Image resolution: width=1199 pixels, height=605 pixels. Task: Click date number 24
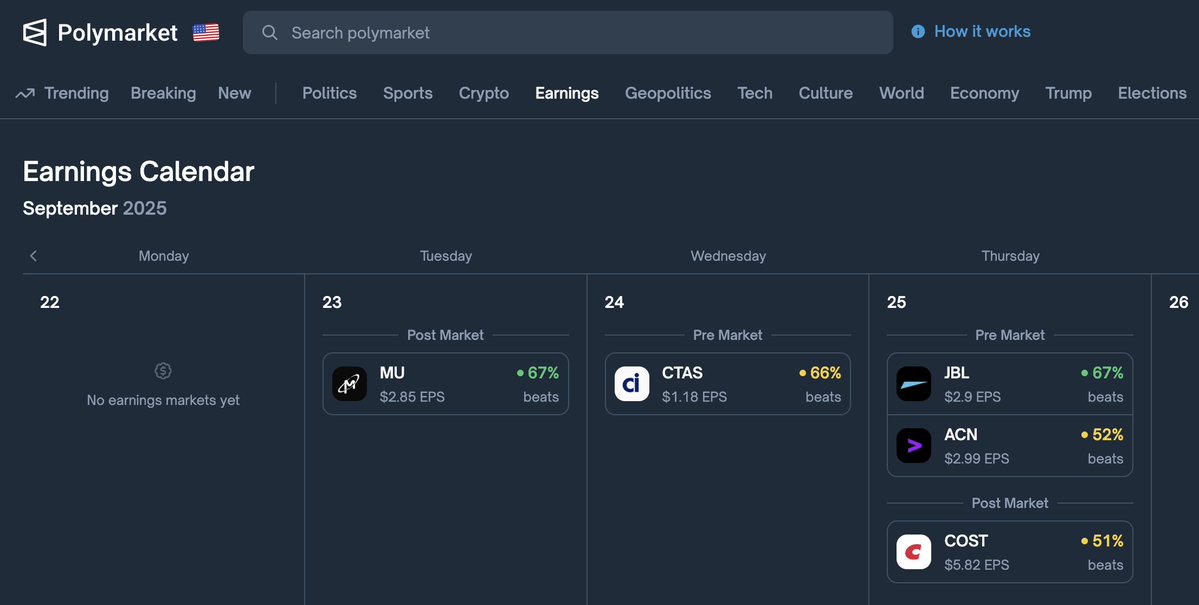pos(614,302)
